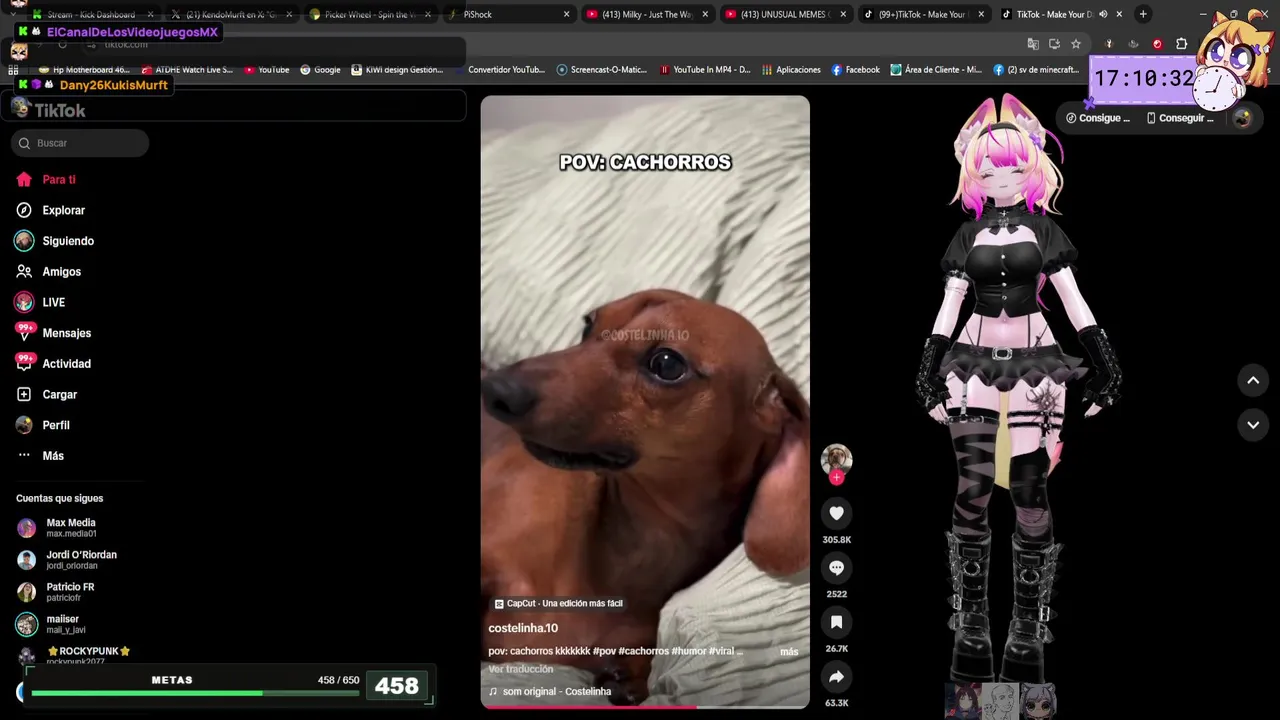This screenshot has height=720, width=1280.
Task: Switch to UNUSUAL MEMES YouTube tab
Action: click(x=785, y=14)
